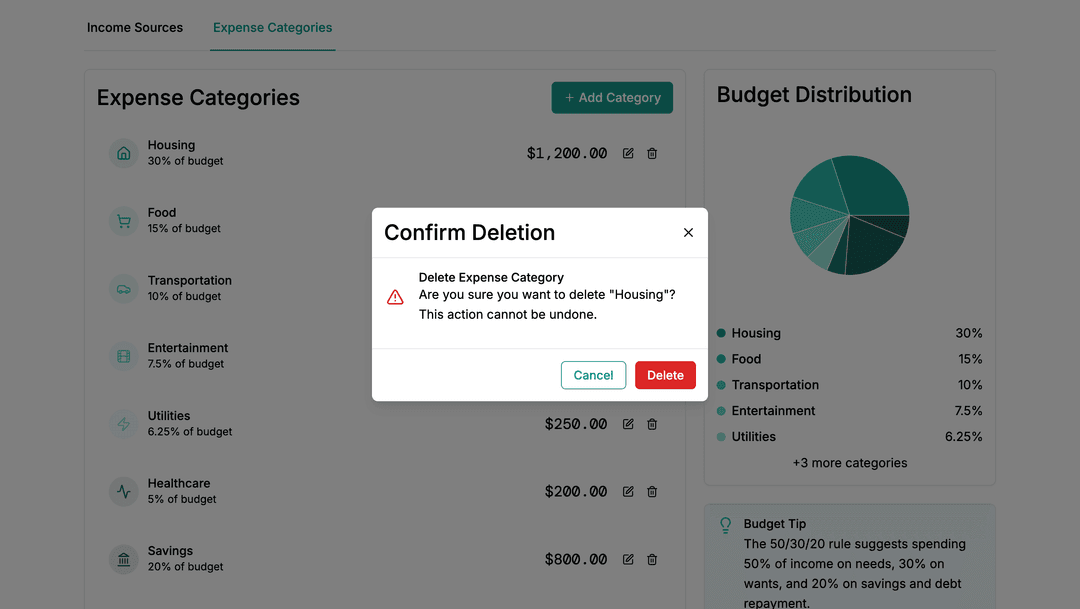Expand the +3 more categories list
This screenshot has width=1080, height=609.
(x=849, y=462)
